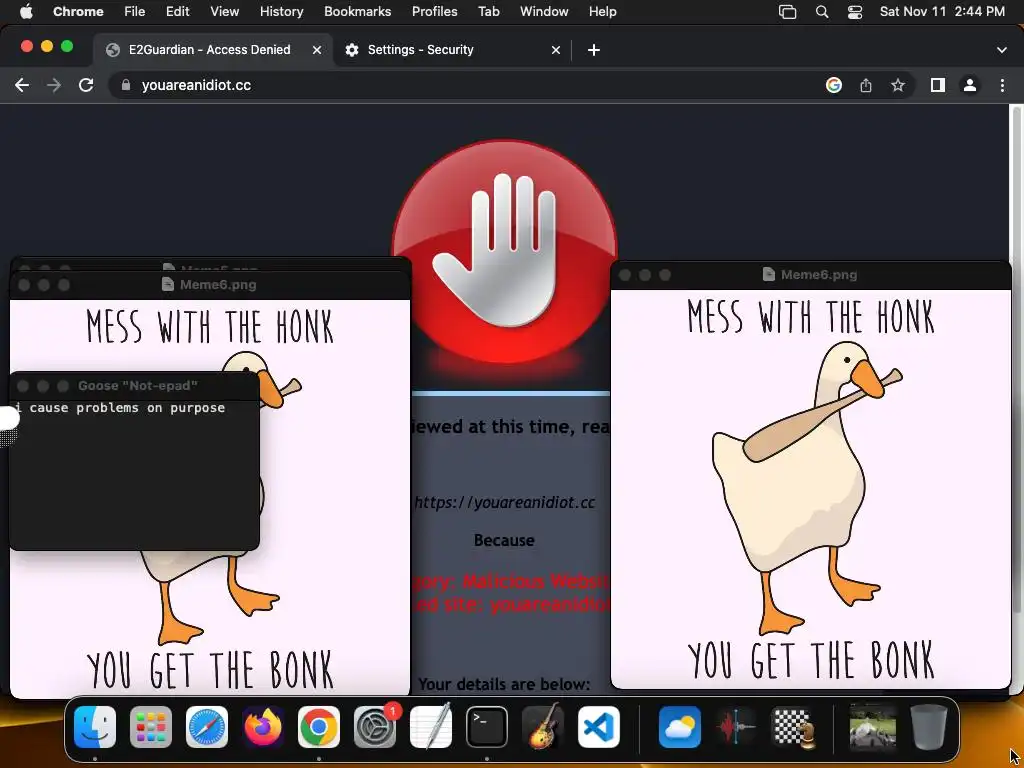
Task: Open the Weather app from the Dock
Action: [680, 727]
